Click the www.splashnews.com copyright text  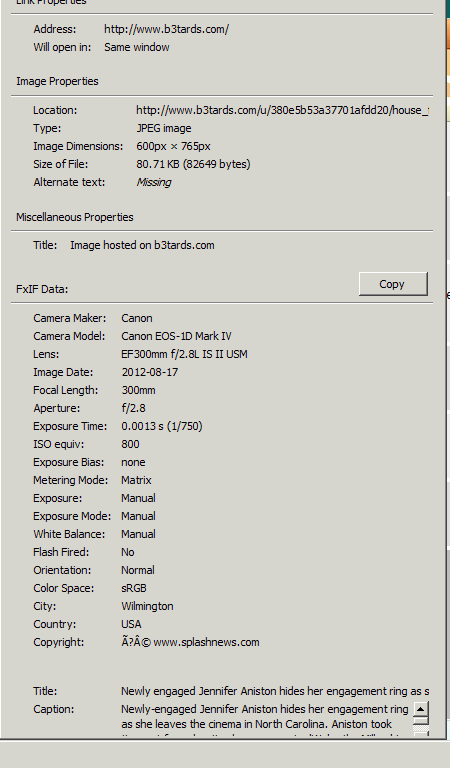(206, 642)
